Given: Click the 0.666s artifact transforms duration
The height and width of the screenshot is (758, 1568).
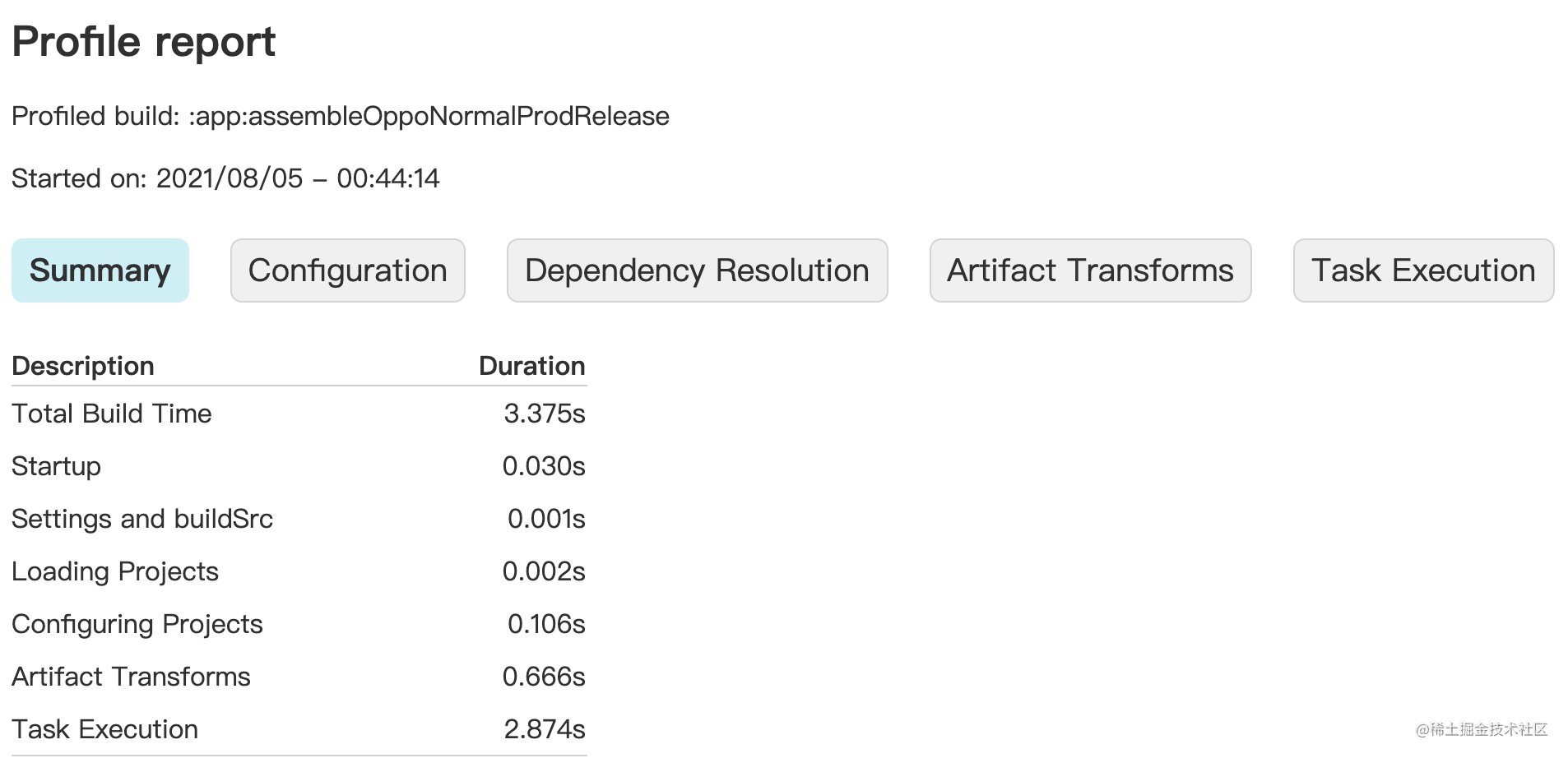Looking at the screenshot, I should coord(544,677).
